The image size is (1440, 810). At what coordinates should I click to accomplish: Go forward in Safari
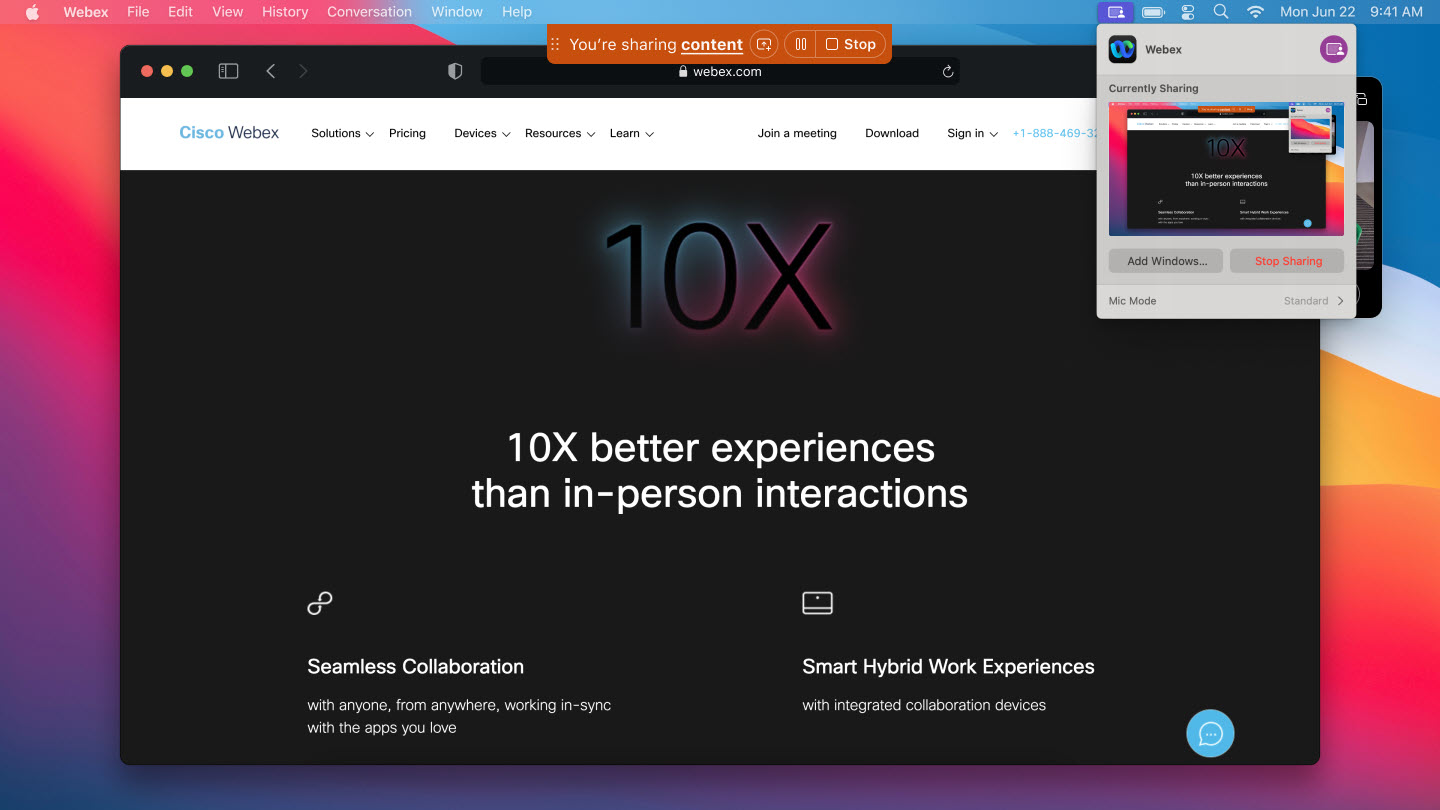303,71
